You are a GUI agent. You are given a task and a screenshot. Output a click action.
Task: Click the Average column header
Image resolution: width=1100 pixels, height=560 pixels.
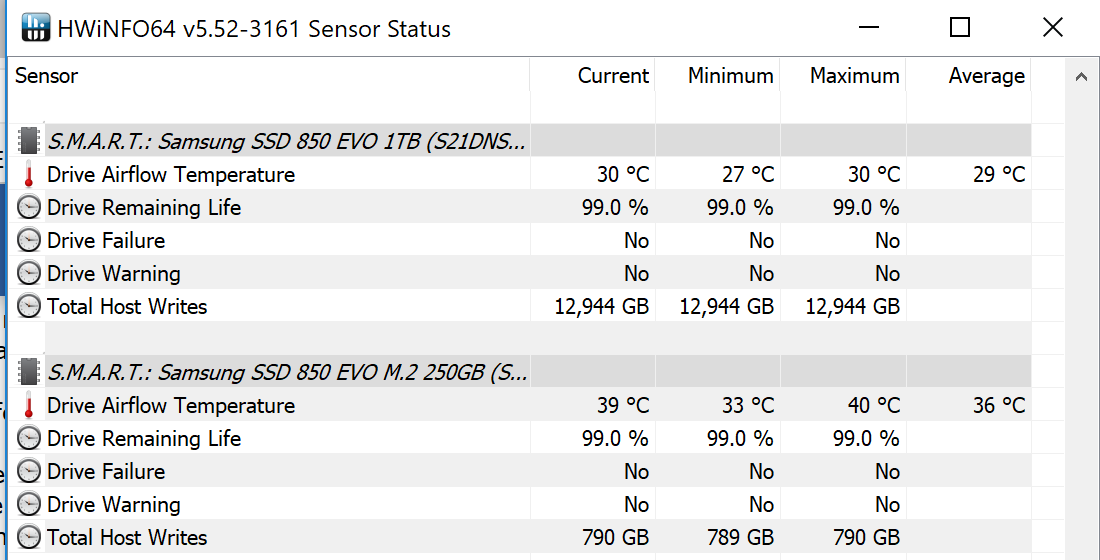pyautogui.click(x=986, y=76)
